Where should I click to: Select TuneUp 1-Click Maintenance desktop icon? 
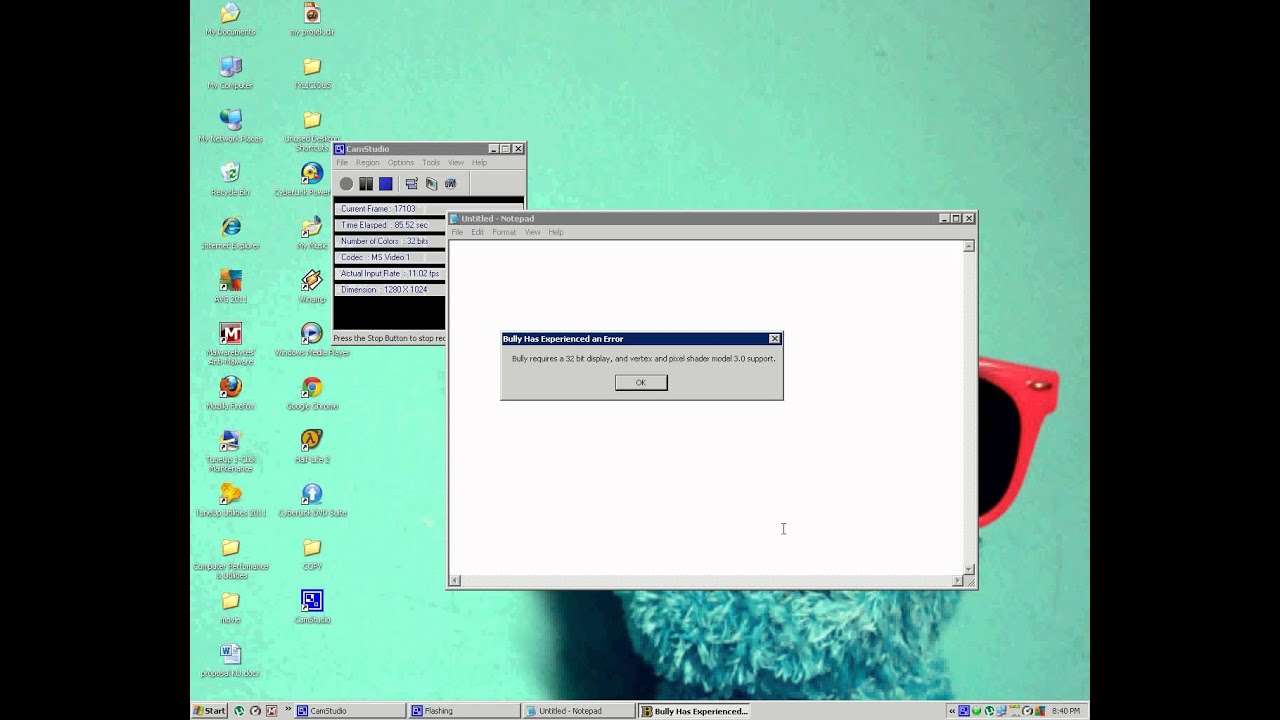(x=230, y=451)
